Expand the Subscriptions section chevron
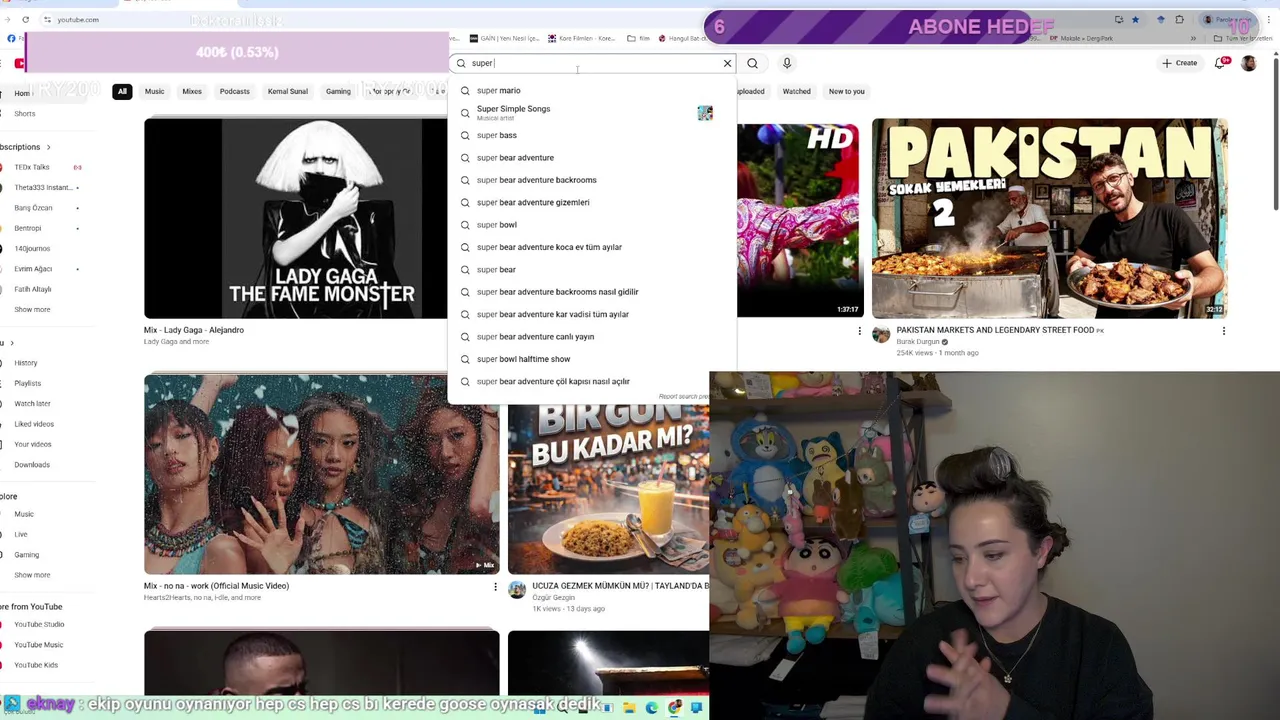The image size is (1280, 720). point(48,147)
